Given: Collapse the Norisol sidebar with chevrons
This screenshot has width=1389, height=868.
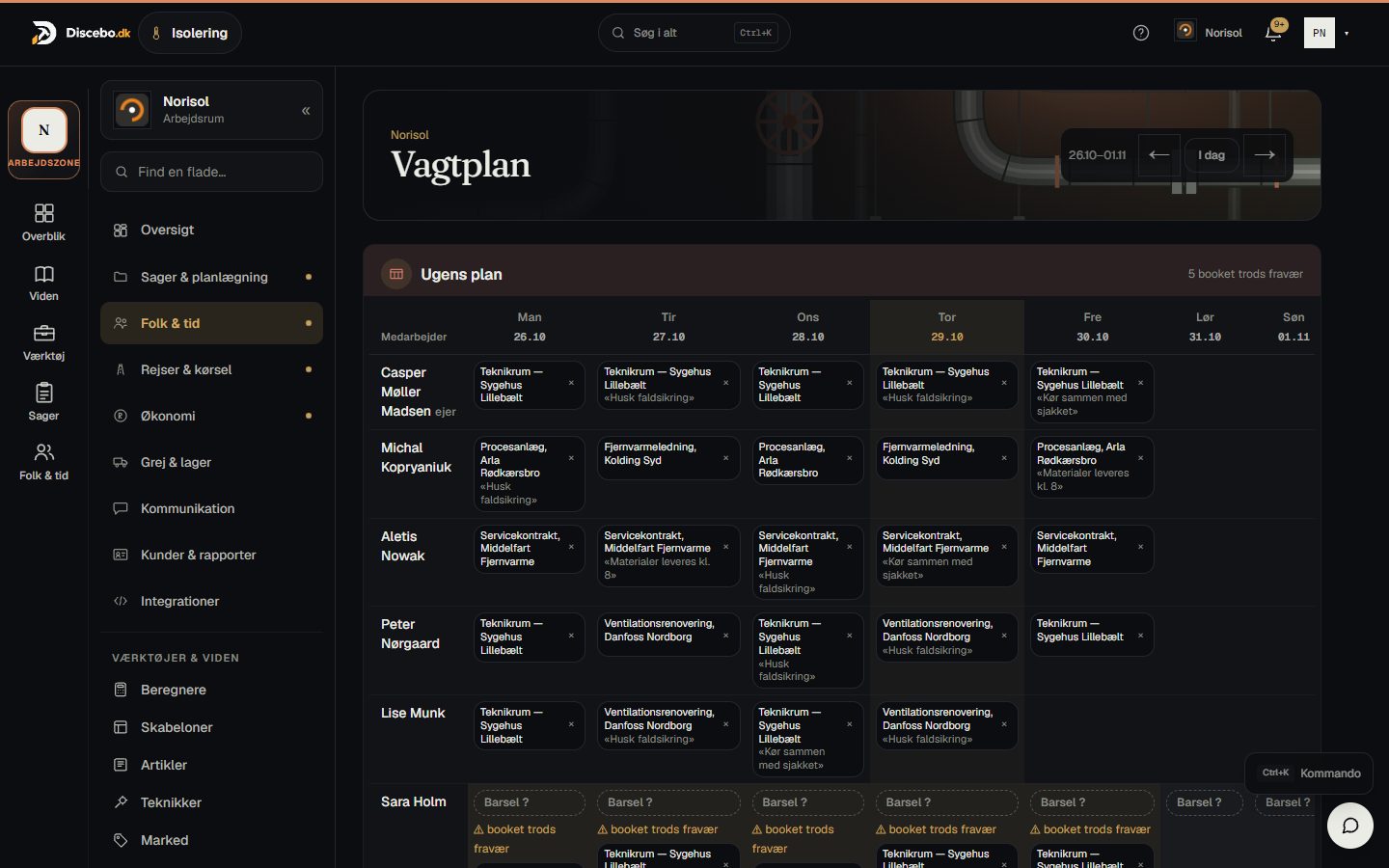Looking at the screenshot, I should click(306, 110).
